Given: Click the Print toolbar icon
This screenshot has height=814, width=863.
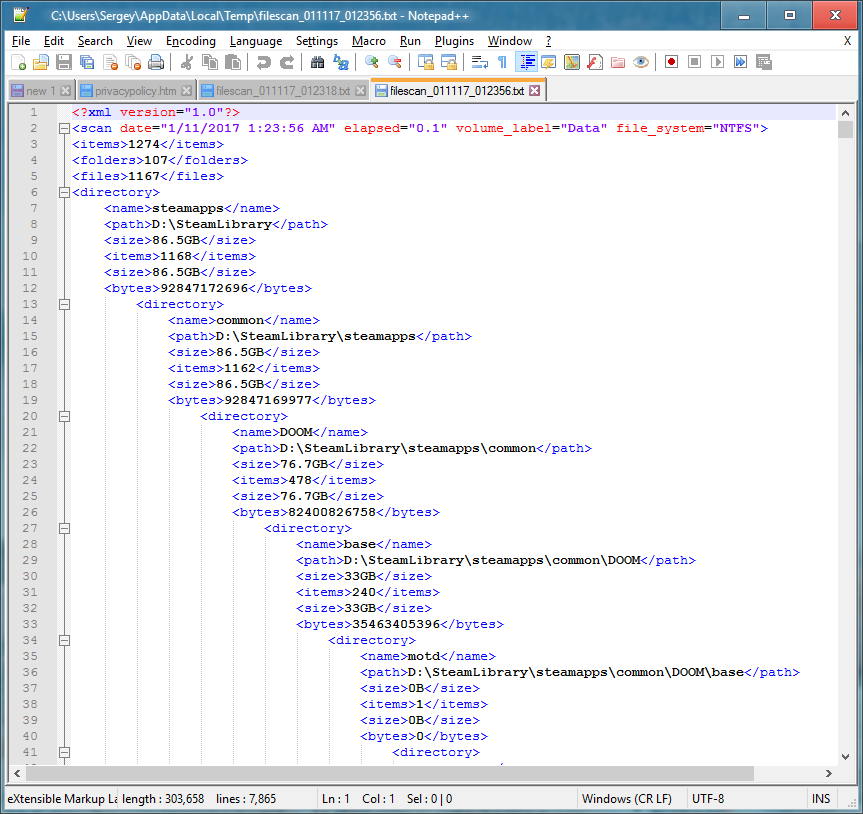Looking at the screenshot, I should tap(156, 62).
